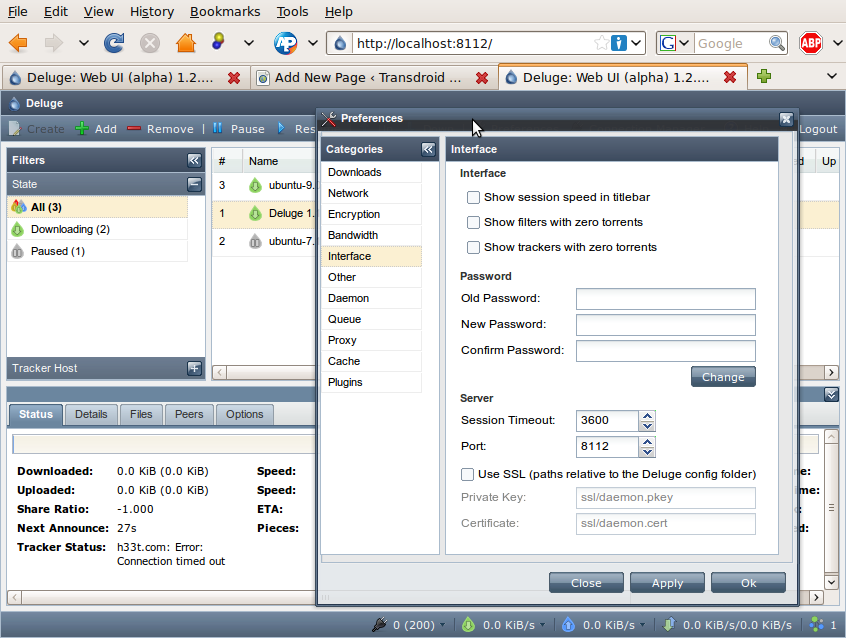
Task: Expand the Tracker Host filter section
Action: [194, 368]
